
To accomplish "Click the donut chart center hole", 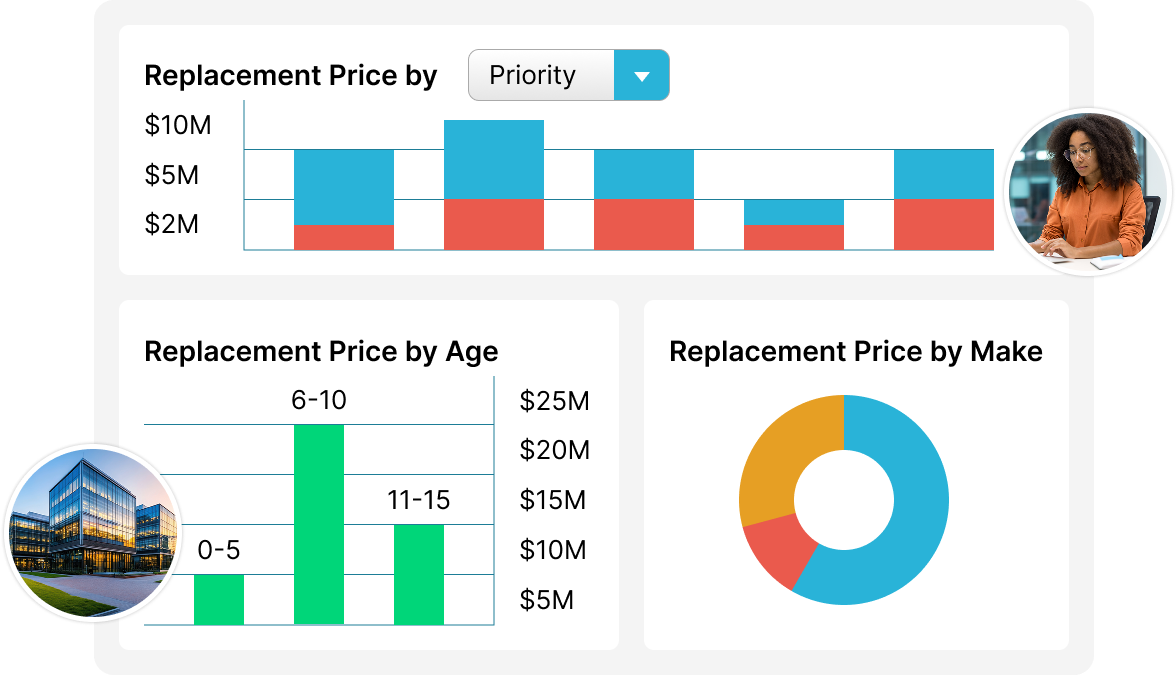I will [844, 500].
